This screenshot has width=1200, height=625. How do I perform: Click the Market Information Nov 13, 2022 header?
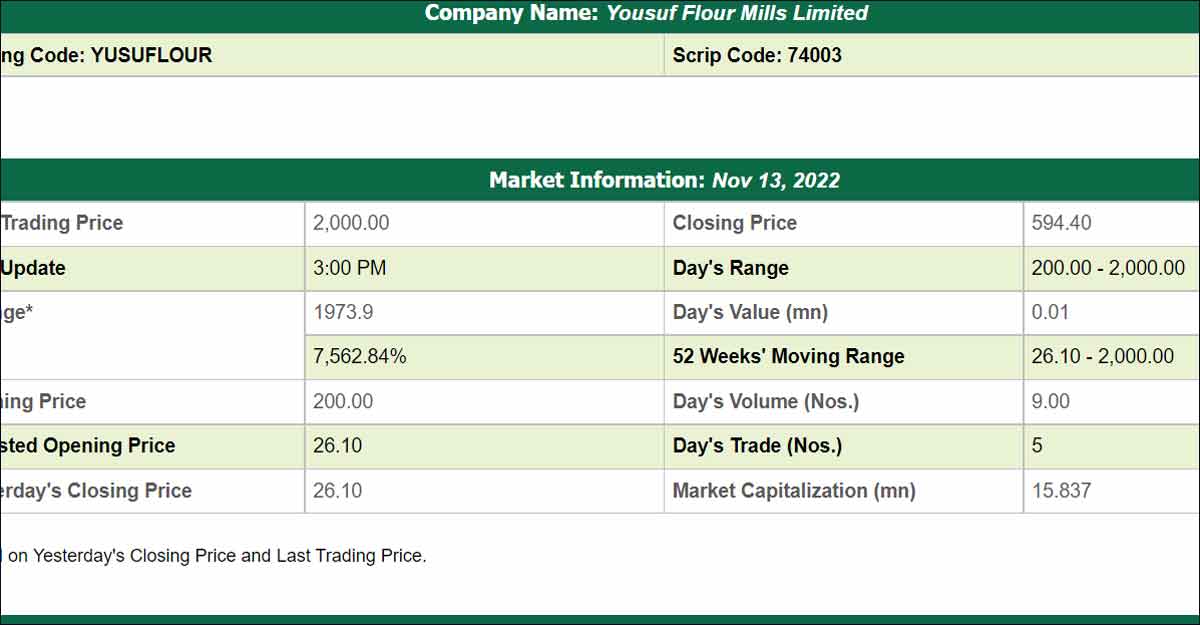click(664, 181)
